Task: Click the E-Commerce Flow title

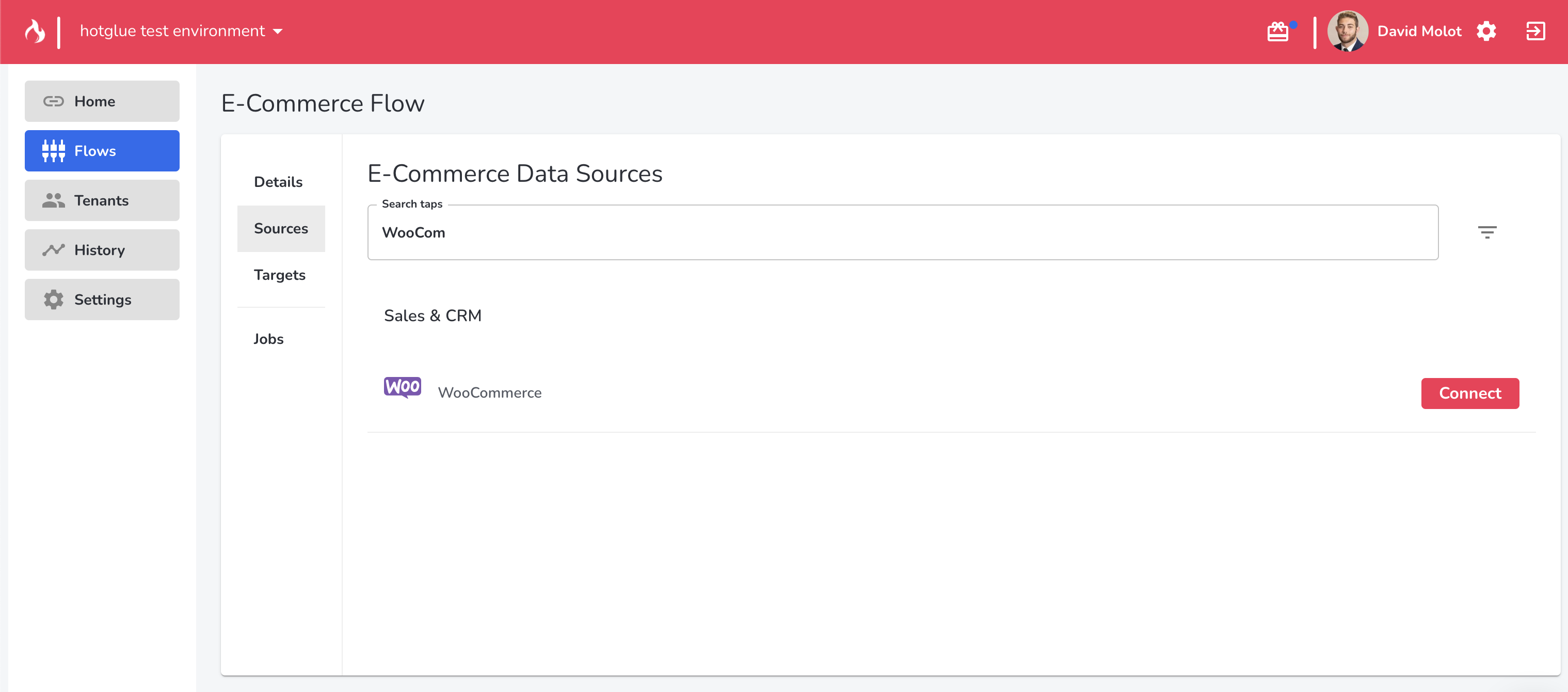Action: (323, 103)
